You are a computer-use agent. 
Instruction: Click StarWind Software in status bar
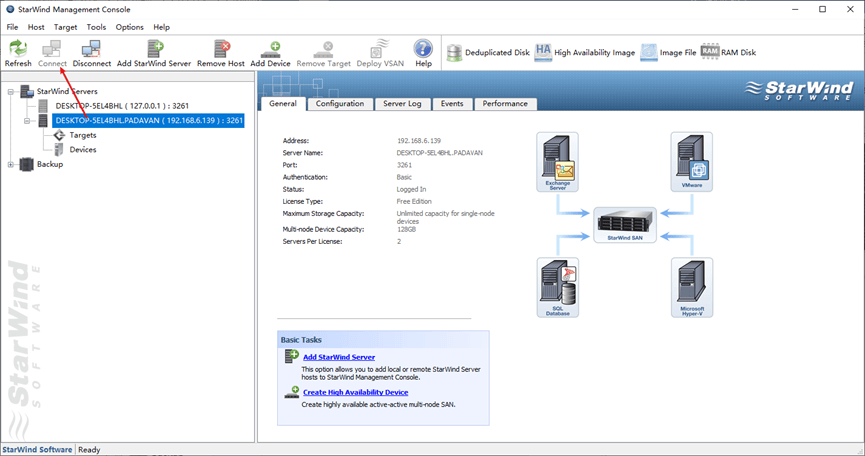[37, 449]
